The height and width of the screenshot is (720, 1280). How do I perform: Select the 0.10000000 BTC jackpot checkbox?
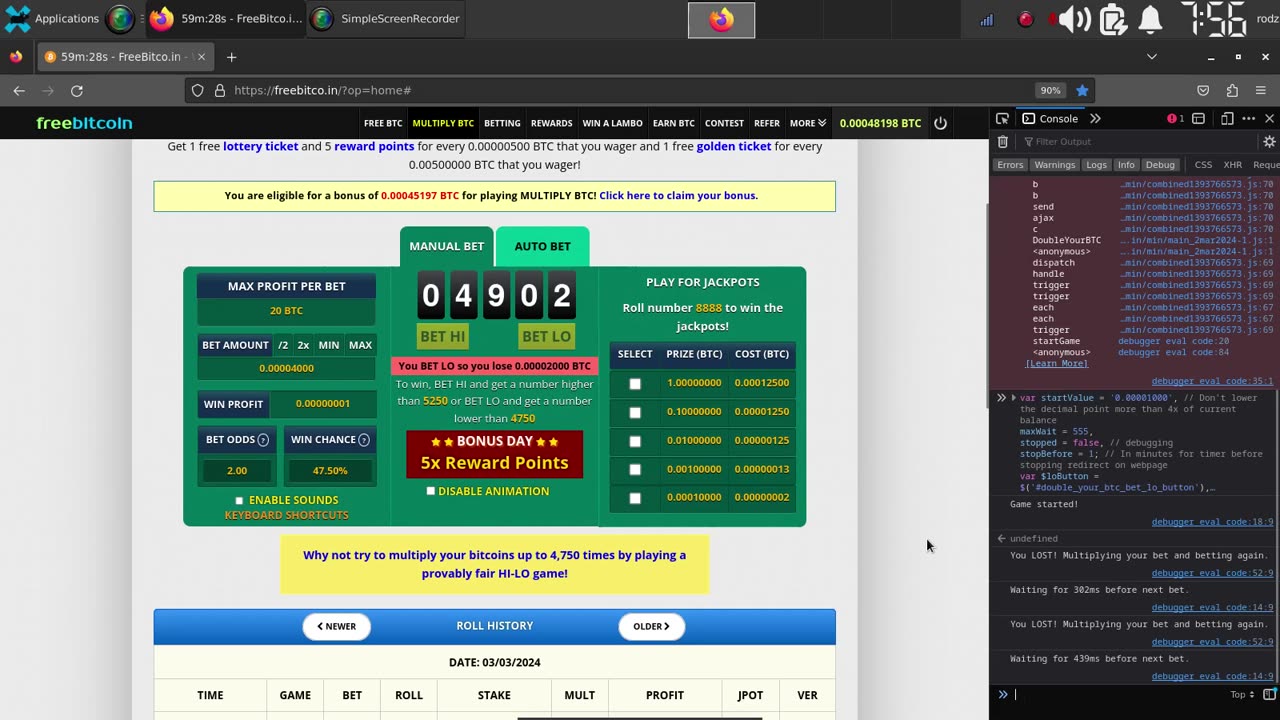(x=635, y=412)
